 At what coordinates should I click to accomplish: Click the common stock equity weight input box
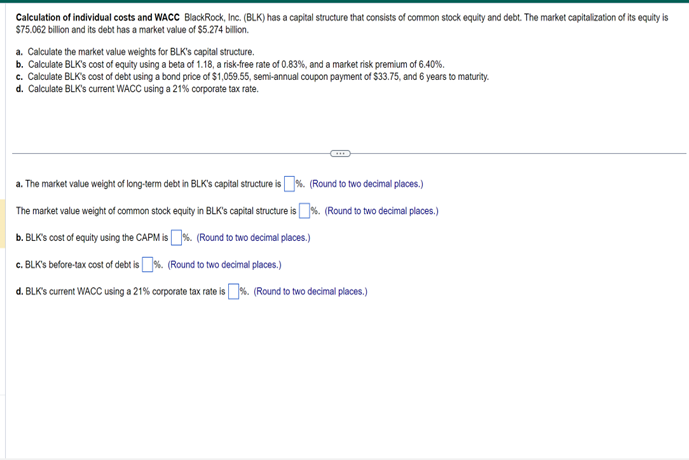[305, 211]
